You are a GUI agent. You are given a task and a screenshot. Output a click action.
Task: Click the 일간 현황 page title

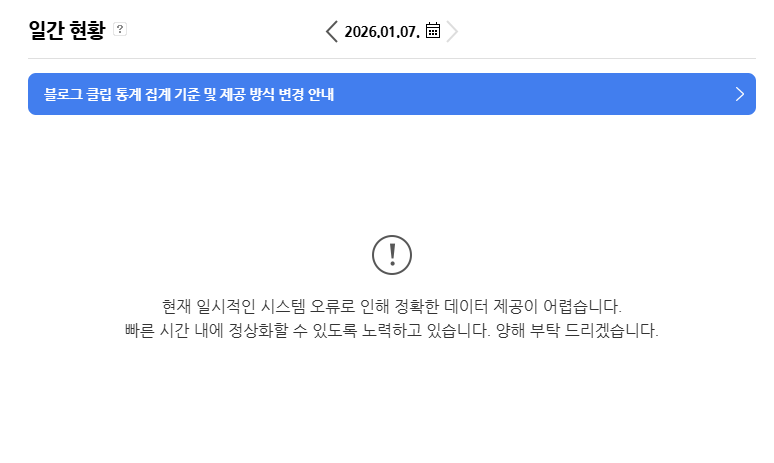click(x=67, y=30)
